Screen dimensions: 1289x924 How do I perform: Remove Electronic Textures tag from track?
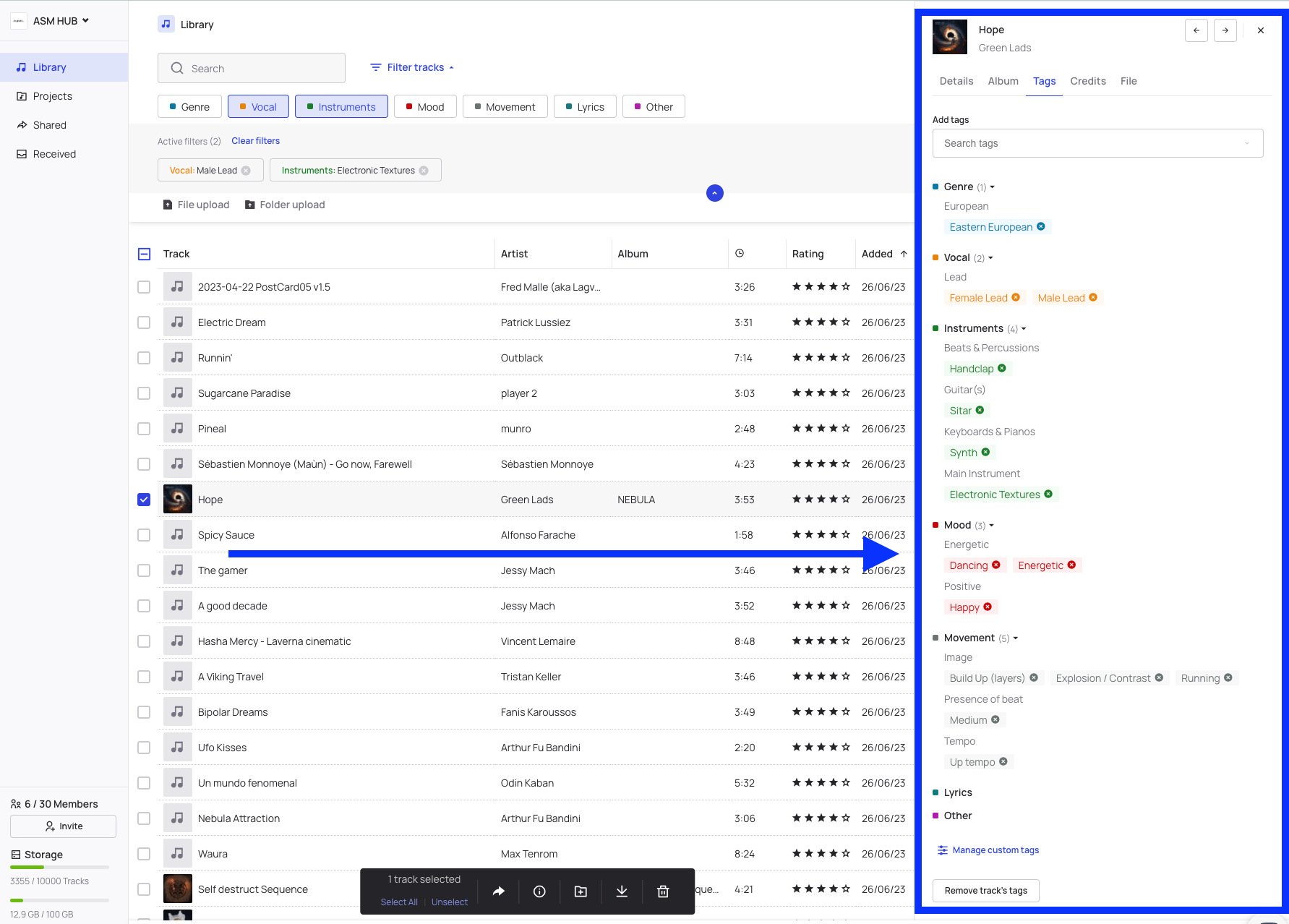pos(1048,494)
